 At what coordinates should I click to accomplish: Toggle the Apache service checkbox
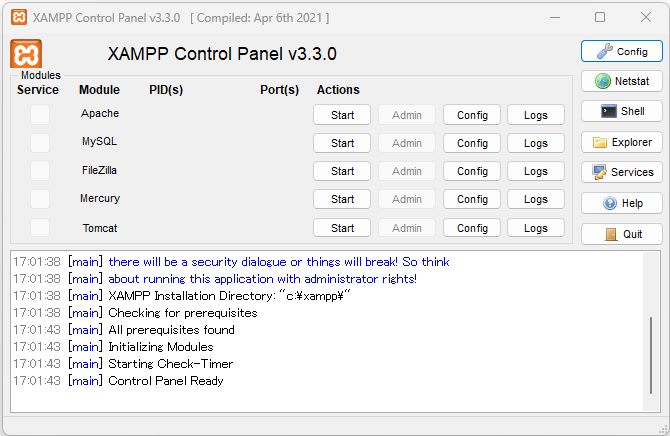coord(40,115)
